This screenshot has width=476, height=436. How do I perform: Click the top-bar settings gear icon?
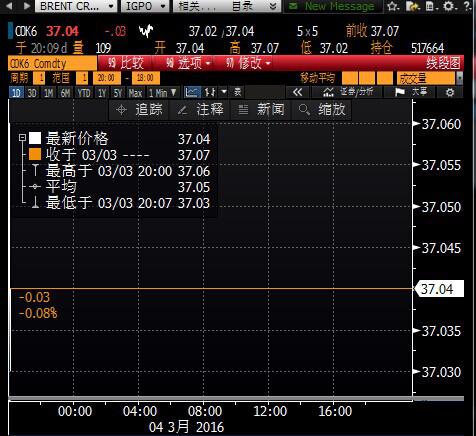(449, 6)
